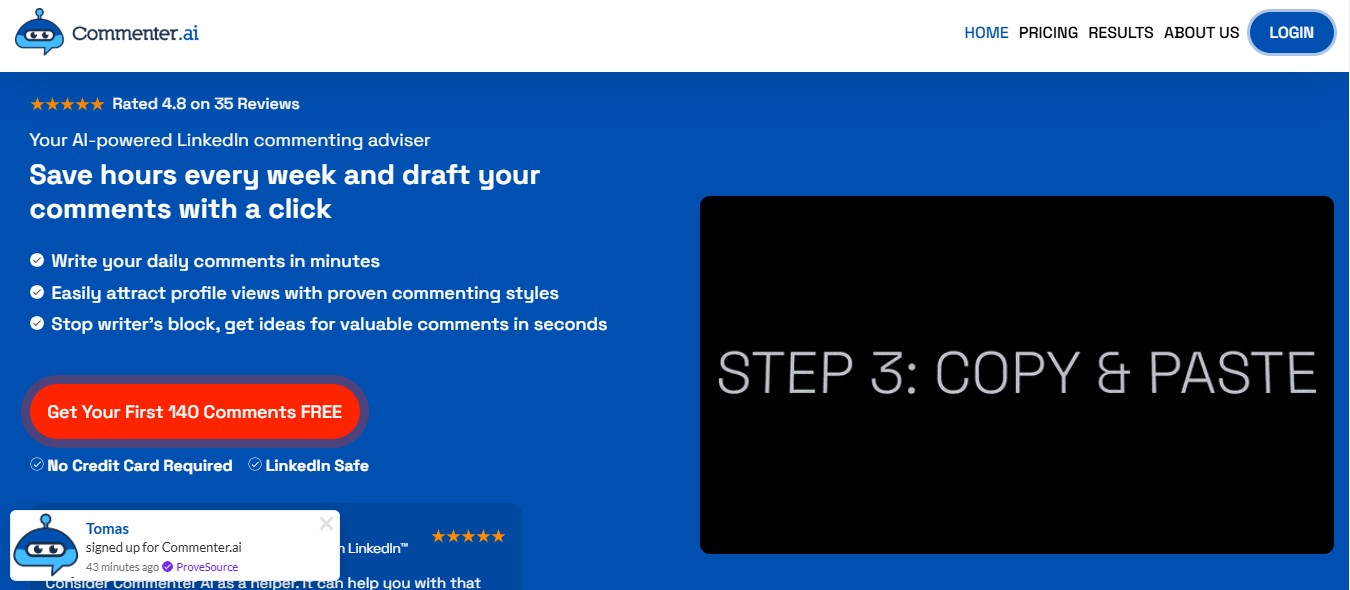Image resolution: width=1350 pixels, height=590 pixels.
Task: Open the HOME navigation link
Action: pyautogui.click(x=986, y=33)
